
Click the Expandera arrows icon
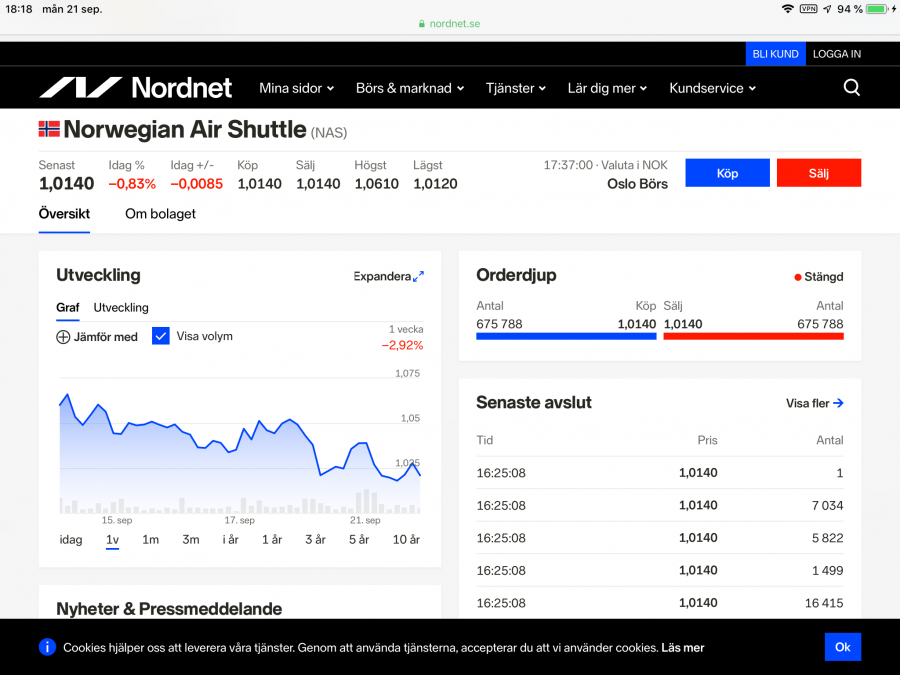[419, 276]
